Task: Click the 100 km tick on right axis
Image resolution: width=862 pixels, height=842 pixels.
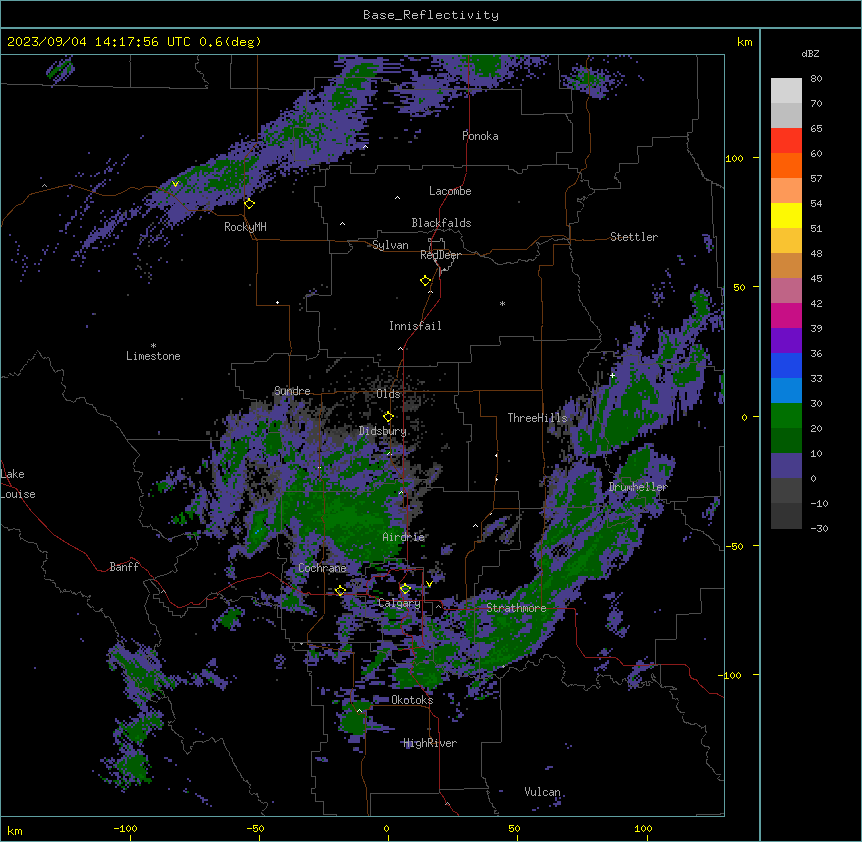Action: coord(734,158)
